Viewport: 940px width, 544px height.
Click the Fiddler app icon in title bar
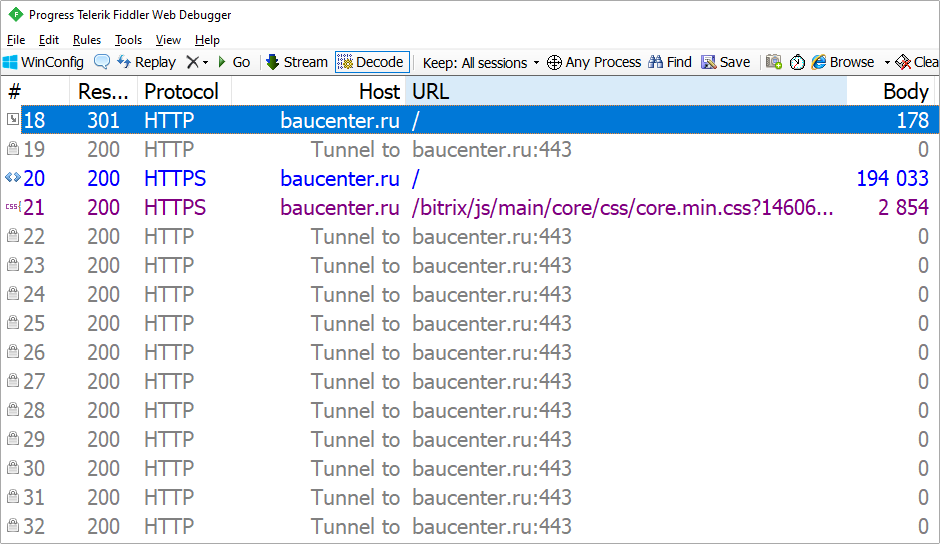tap(16, 14)
